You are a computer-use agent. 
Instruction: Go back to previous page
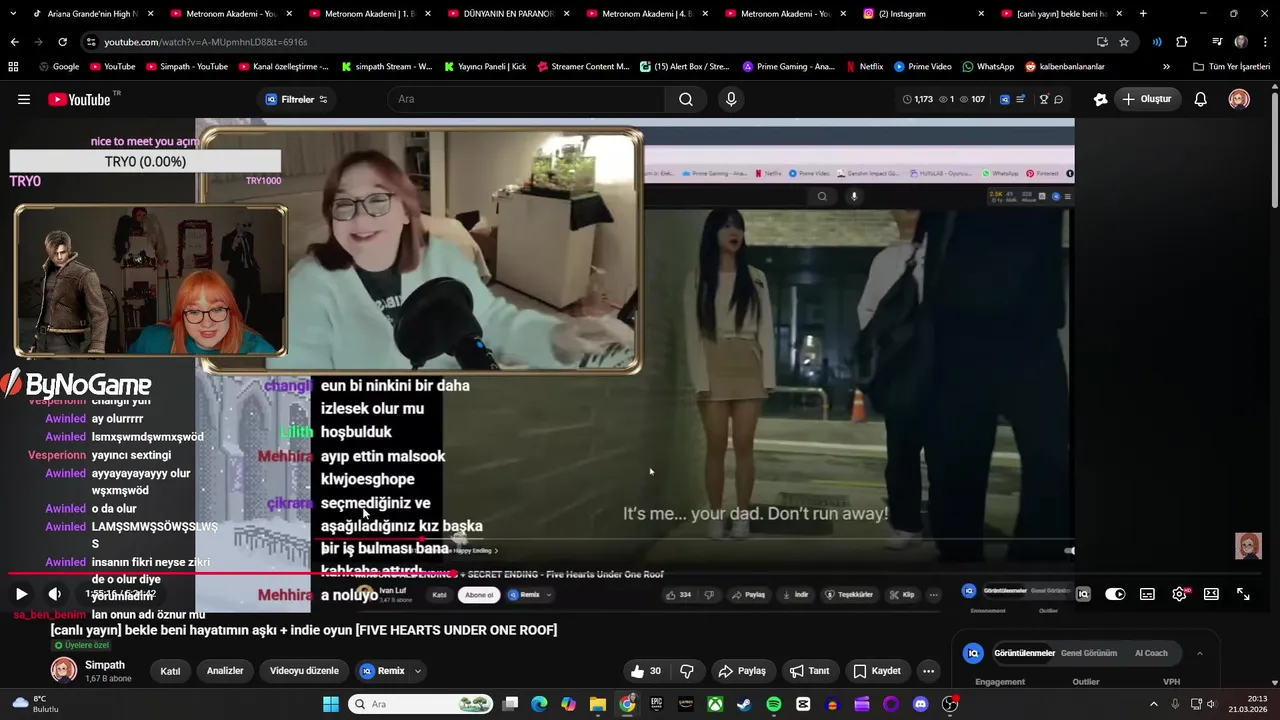point(14,42)
